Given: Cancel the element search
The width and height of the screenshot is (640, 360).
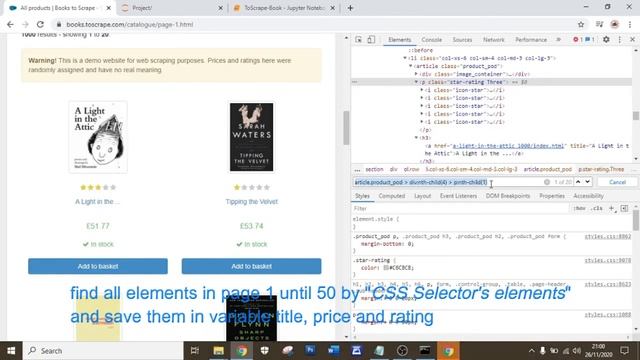Looking at the screenshot, I should coord(617,182).
